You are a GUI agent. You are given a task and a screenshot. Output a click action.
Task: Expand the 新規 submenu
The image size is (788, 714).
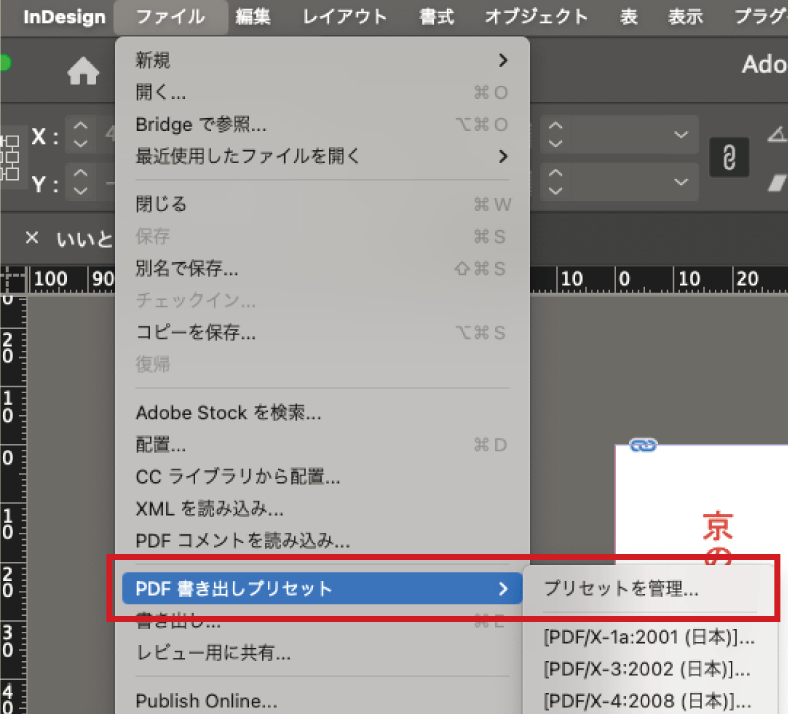coord(322,60)
